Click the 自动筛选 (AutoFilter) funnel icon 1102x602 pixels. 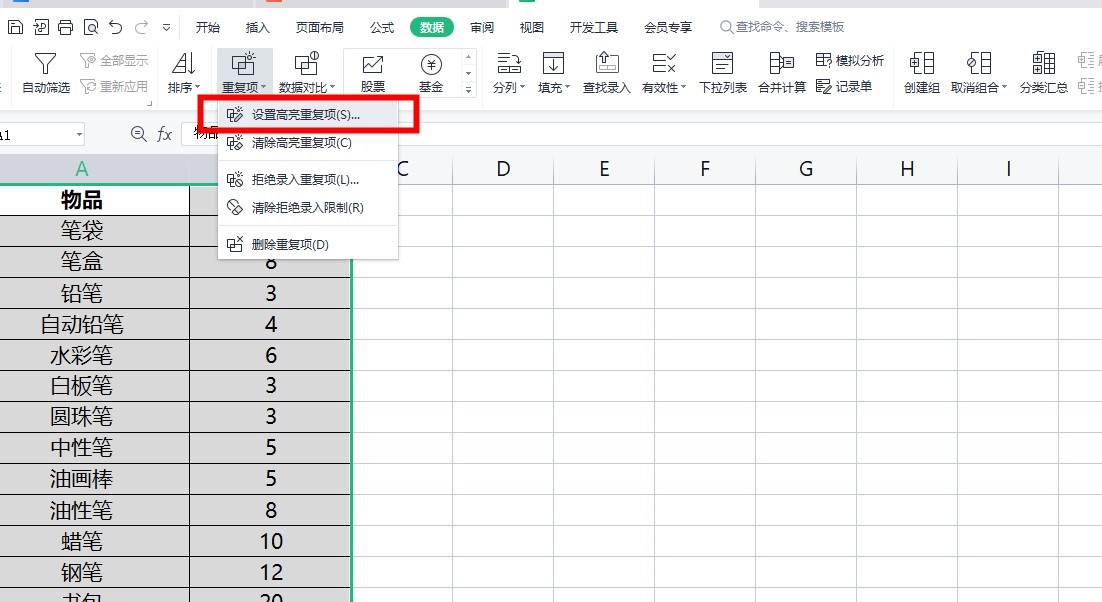46,65
